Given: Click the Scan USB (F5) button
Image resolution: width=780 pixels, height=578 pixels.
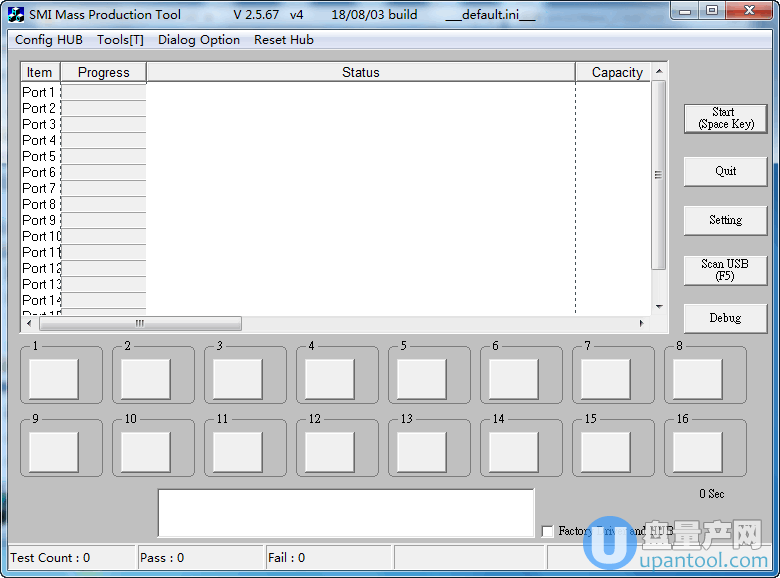Looking at the screenshot, I should tap(725, 270).
